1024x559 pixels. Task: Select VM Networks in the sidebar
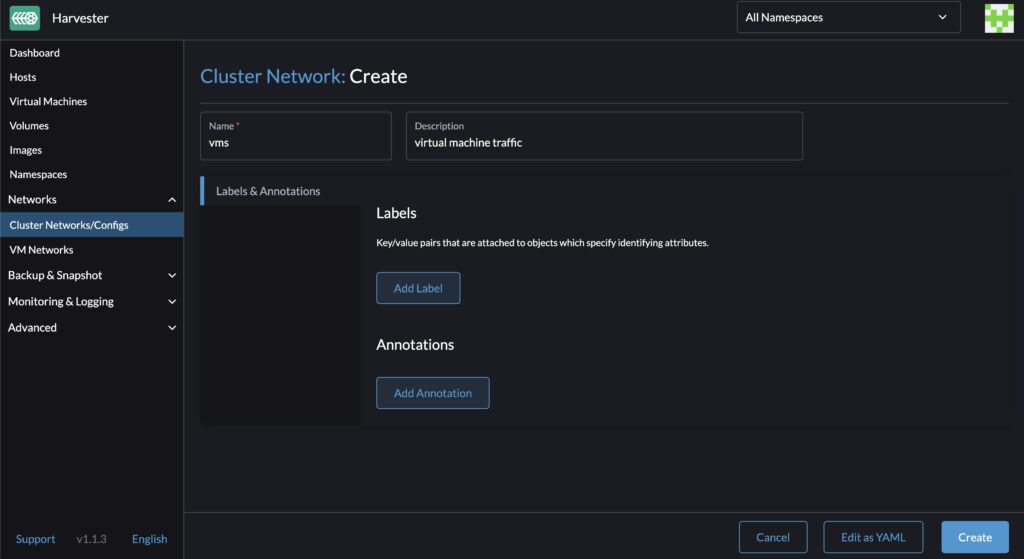pos(41,250)
